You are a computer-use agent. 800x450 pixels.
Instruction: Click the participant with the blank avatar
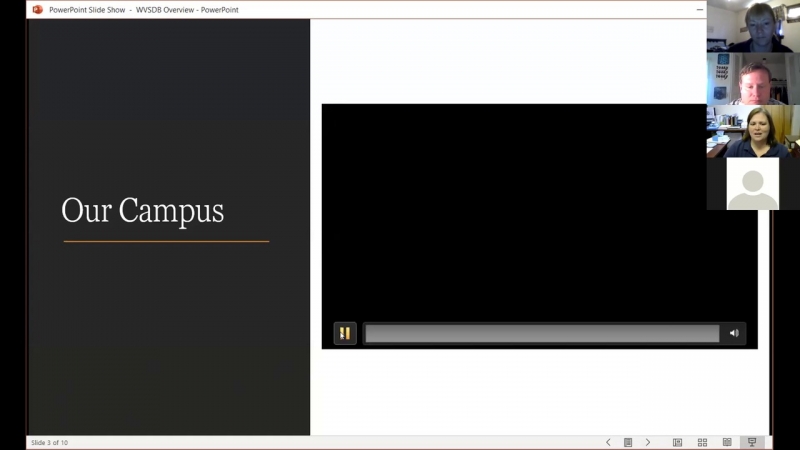click(752, 183)
